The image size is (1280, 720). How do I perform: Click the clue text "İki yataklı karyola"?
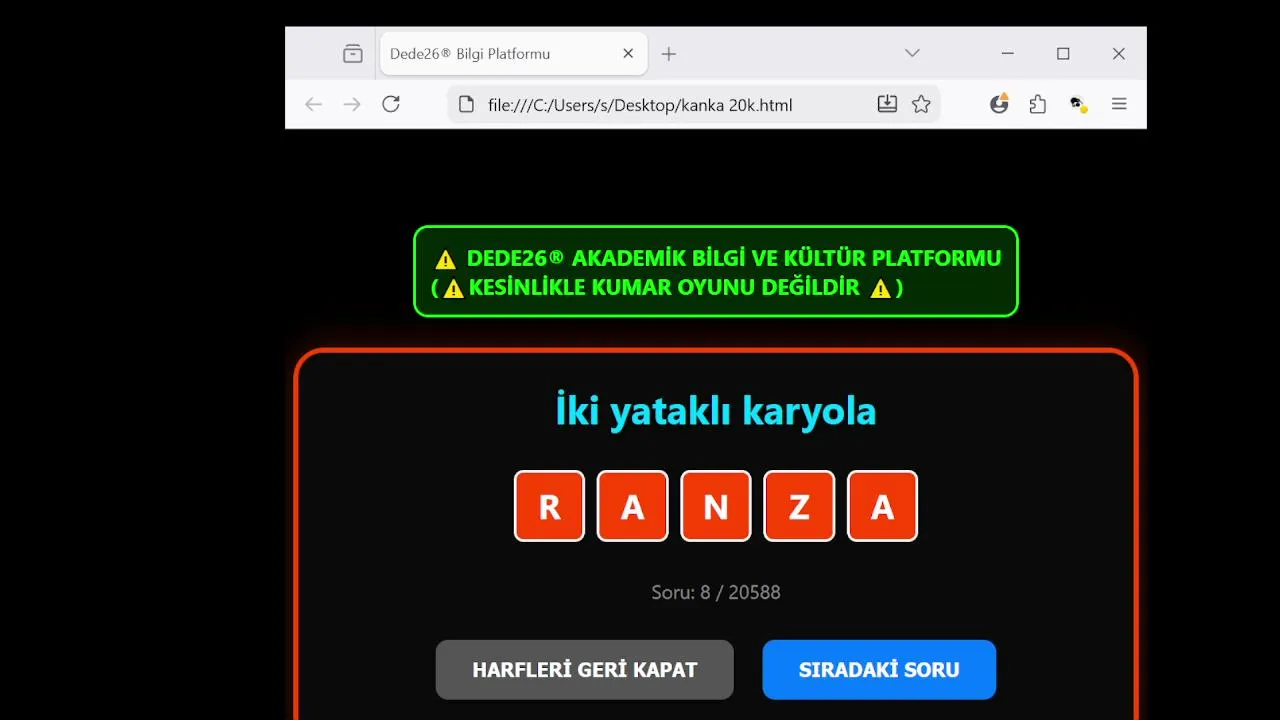tap(716, 411)
